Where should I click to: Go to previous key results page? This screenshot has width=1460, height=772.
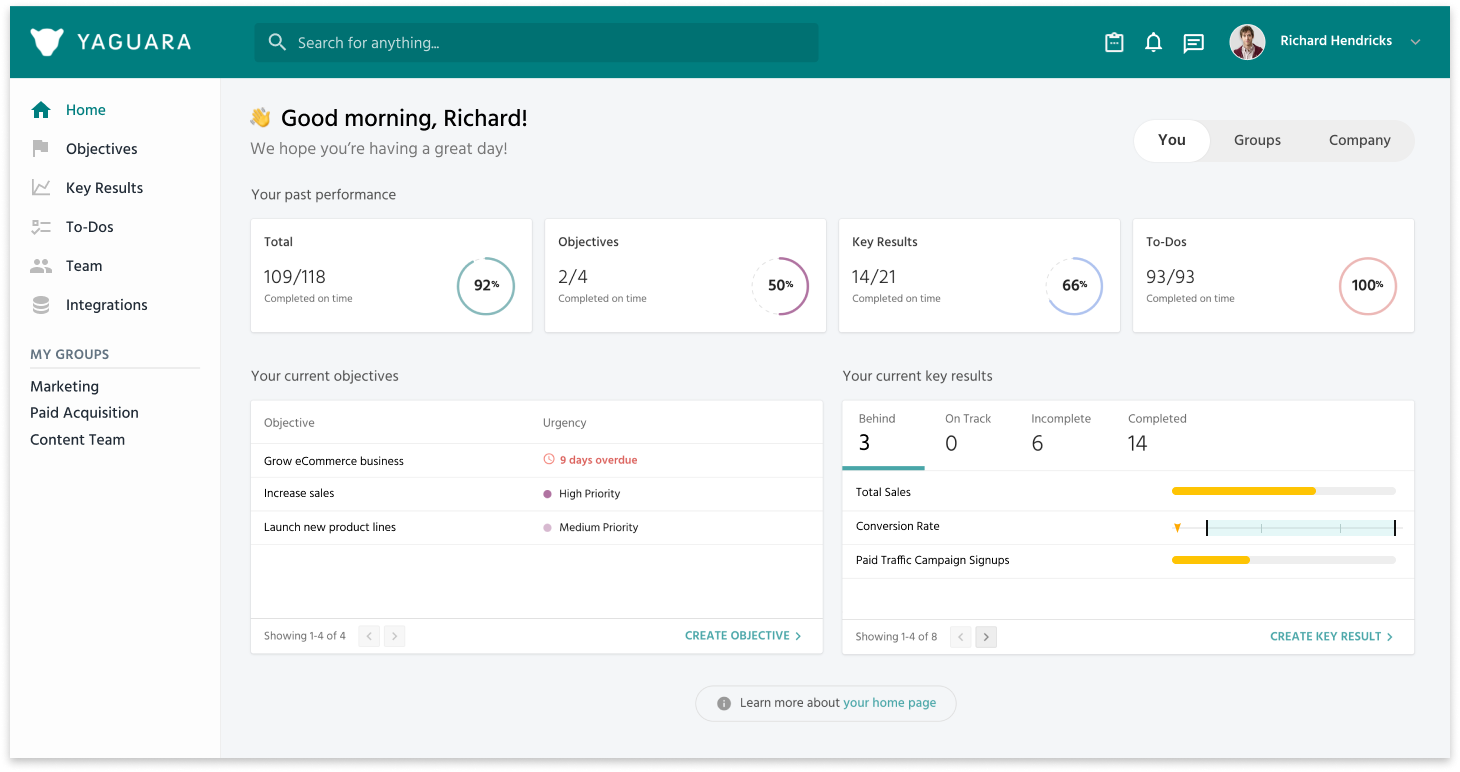pyautogui.click(x=961, y=637)
